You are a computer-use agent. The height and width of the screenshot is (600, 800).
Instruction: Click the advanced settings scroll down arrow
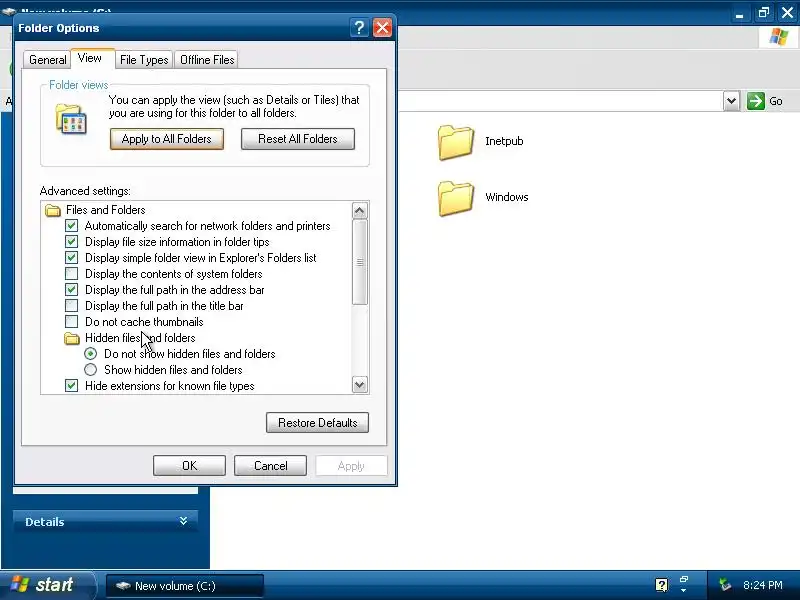(360, 385)
